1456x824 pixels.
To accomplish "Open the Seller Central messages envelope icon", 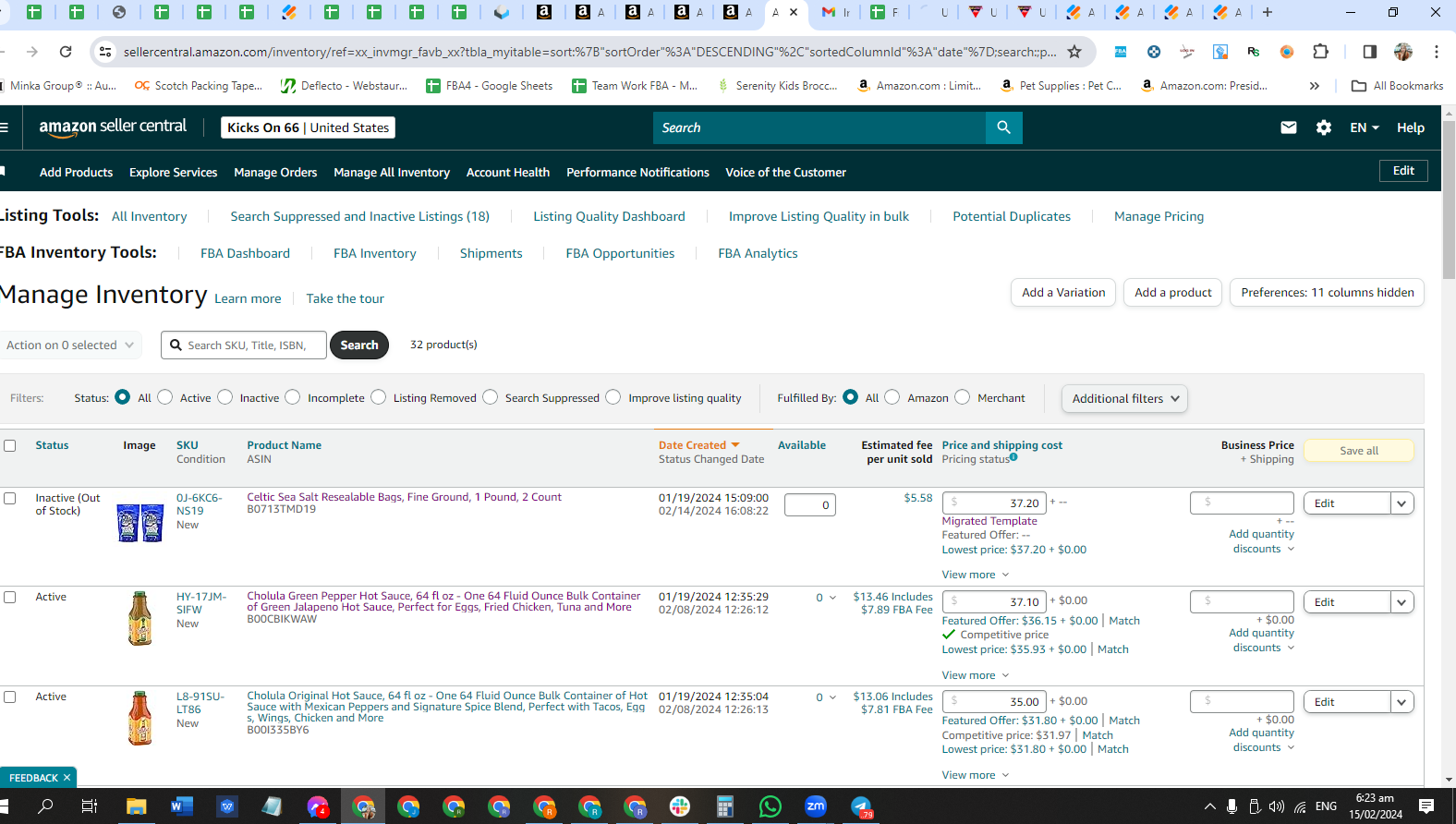I will 1289,127.
